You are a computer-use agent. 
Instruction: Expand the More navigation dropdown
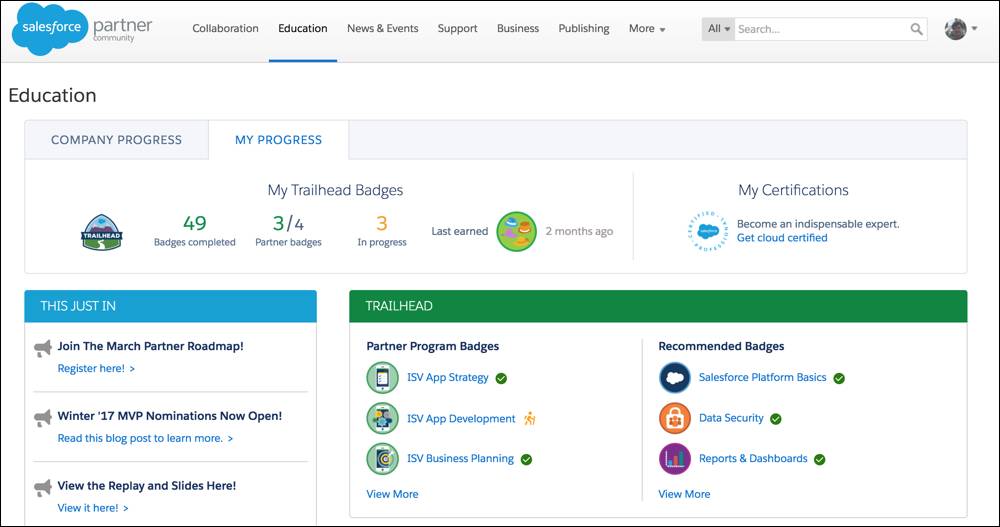pos(647,29)
